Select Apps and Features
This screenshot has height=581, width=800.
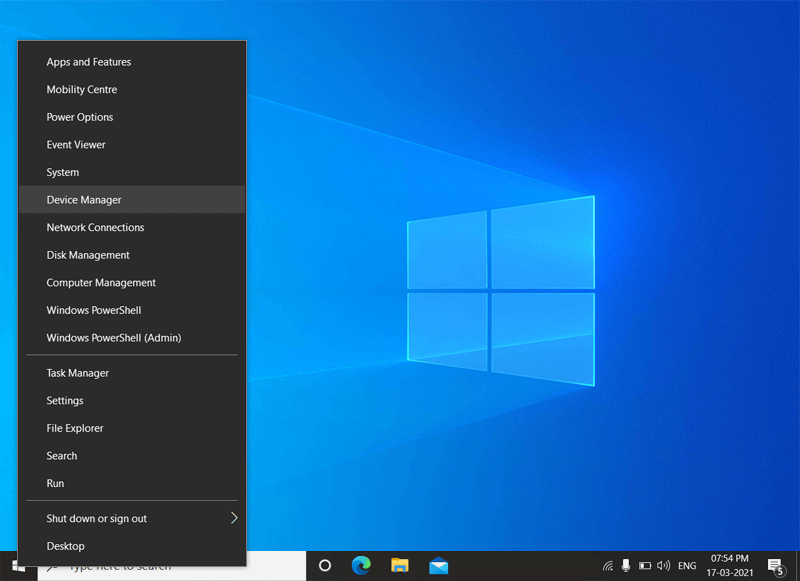(88, 61)
